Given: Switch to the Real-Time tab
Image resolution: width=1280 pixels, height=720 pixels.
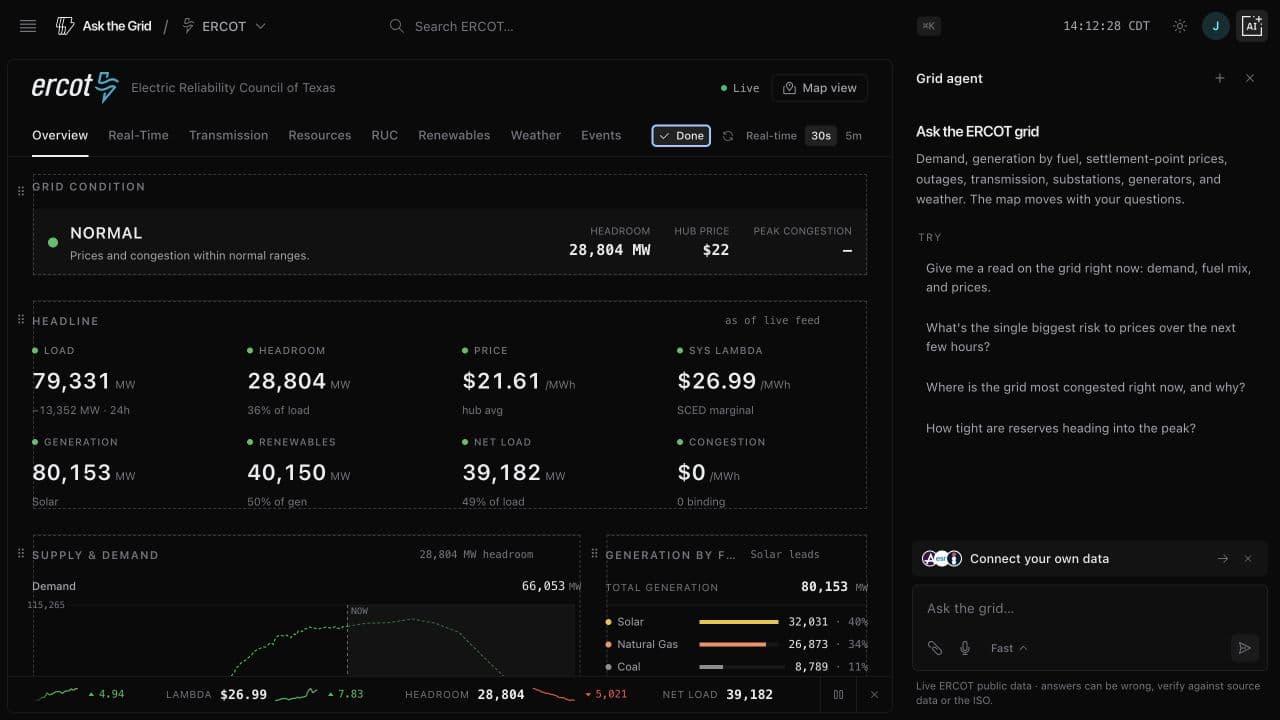Looking at the screenshot, I should coord(138,135).
